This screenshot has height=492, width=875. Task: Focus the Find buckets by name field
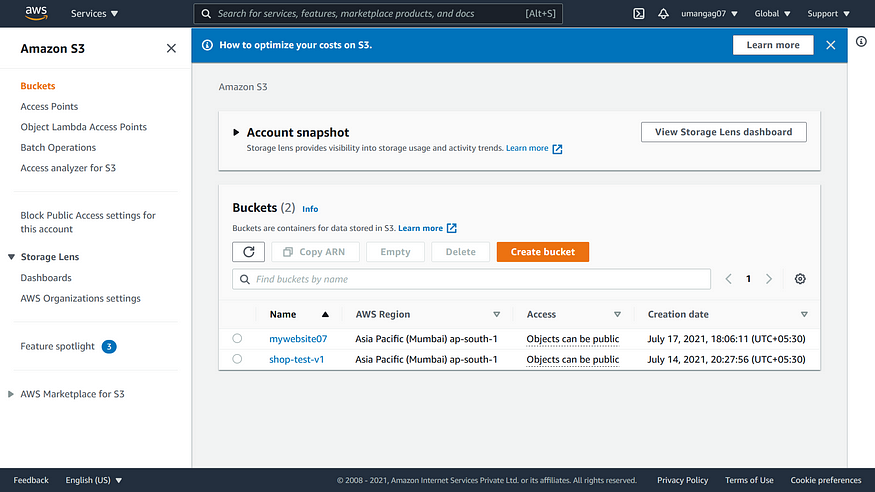point(472,279)
